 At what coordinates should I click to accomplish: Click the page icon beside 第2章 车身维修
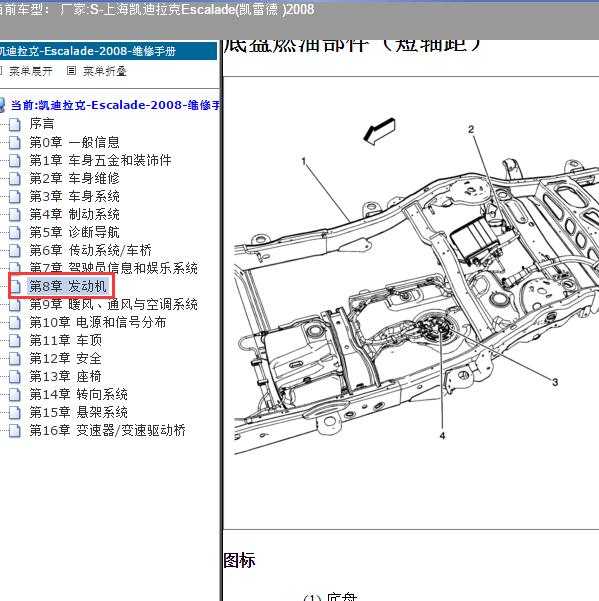(x=15, y=178)
